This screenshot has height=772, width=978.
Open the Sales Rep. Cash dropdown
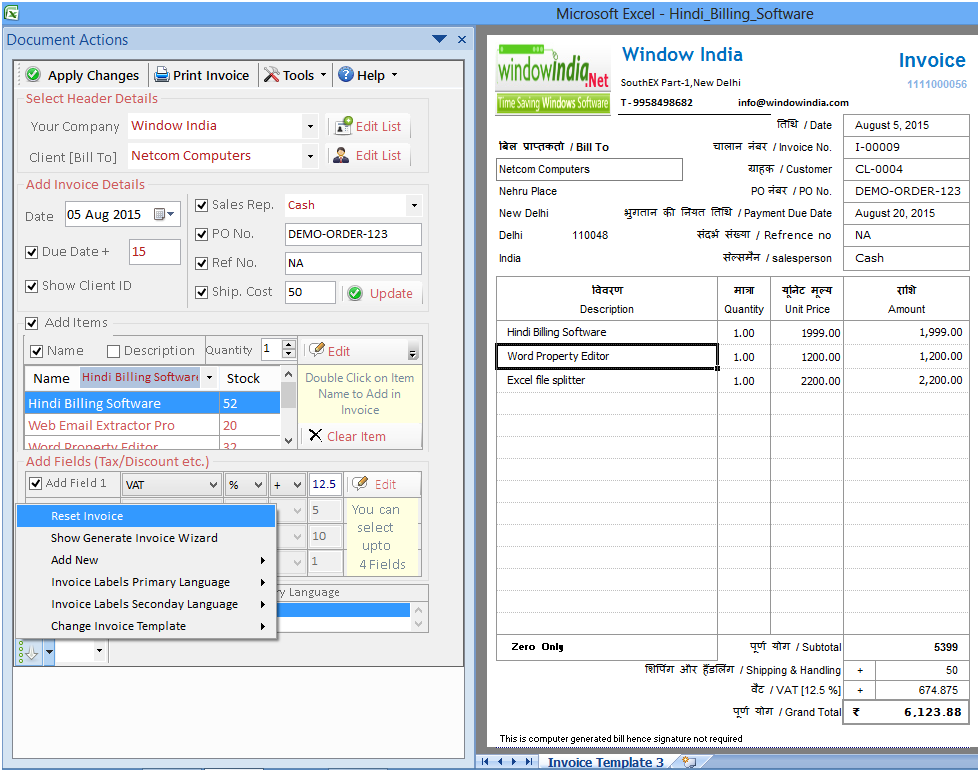(414, 205)
